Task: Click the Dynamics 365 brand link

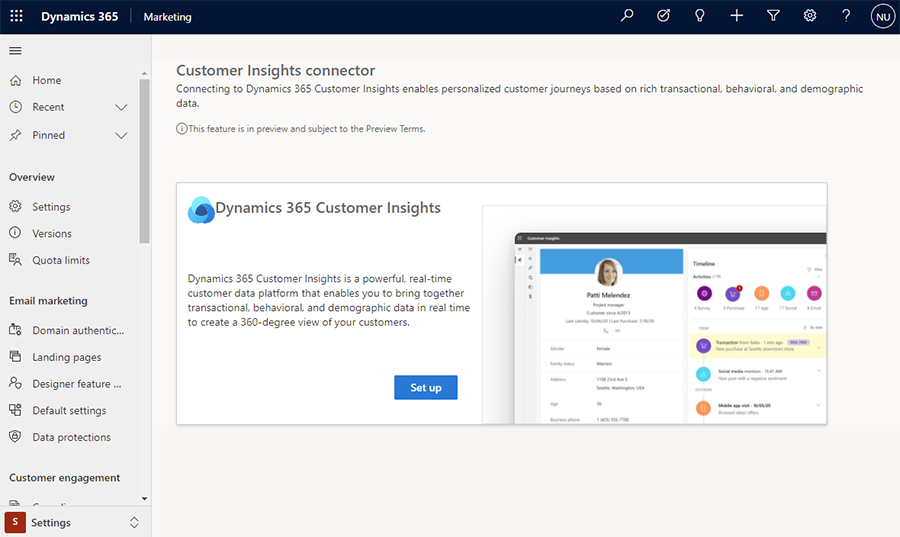Action: [x=78, y=17]
